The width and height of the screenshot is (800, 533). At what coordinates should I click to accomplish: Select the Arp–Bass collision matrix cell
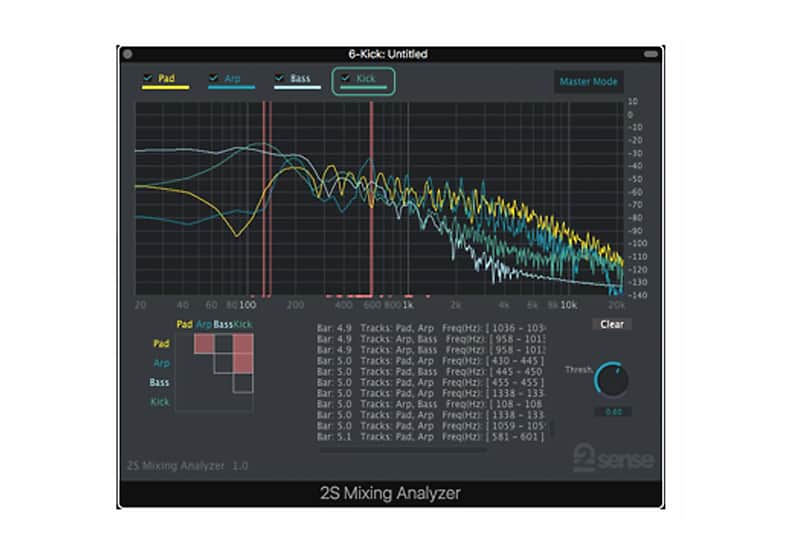[223, 363]
